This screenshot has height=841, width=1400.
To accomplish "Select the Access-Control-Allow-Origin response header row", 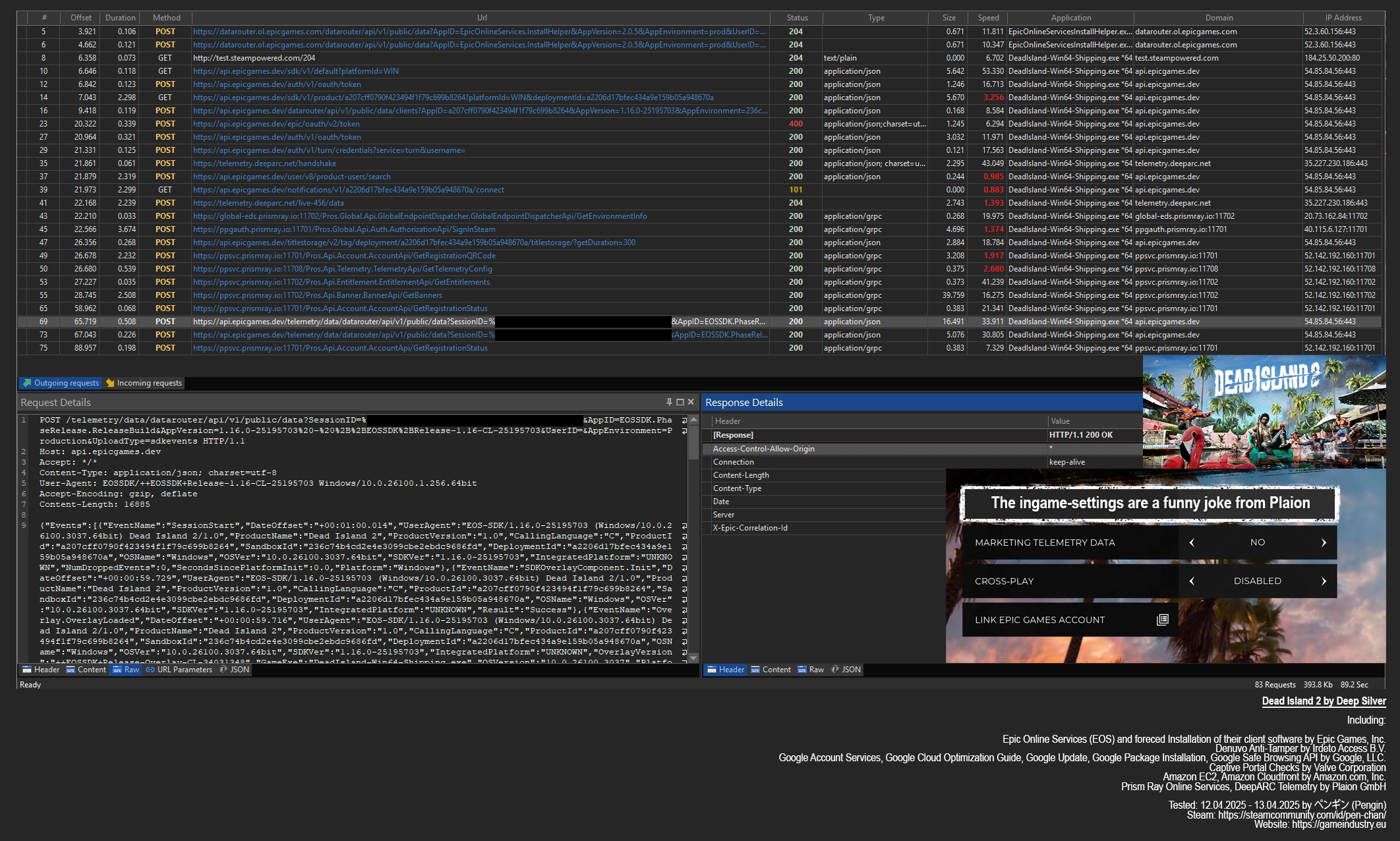I will (x=923, y=449).
